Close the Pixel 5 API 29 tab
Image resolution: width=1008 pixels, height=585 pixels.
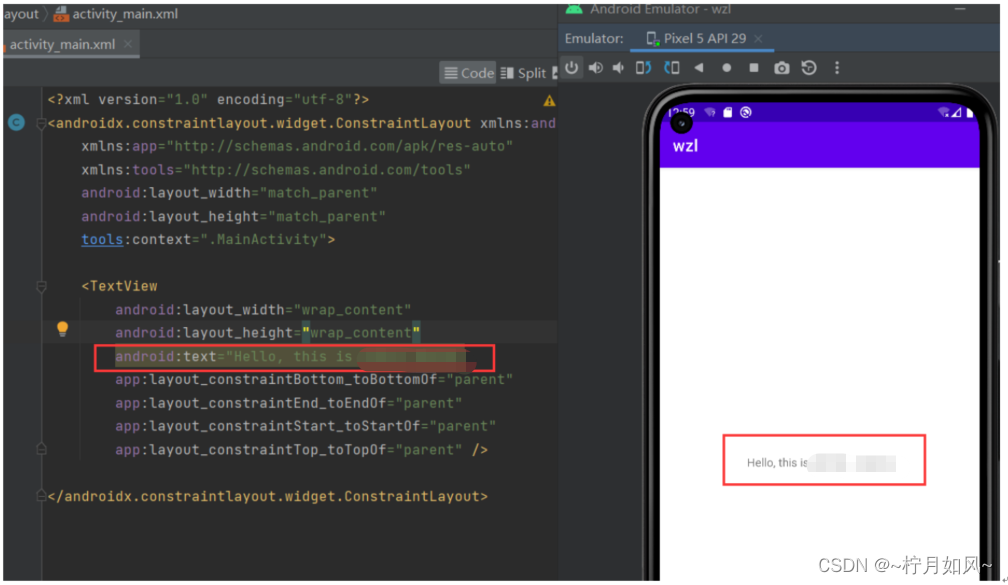759,39
